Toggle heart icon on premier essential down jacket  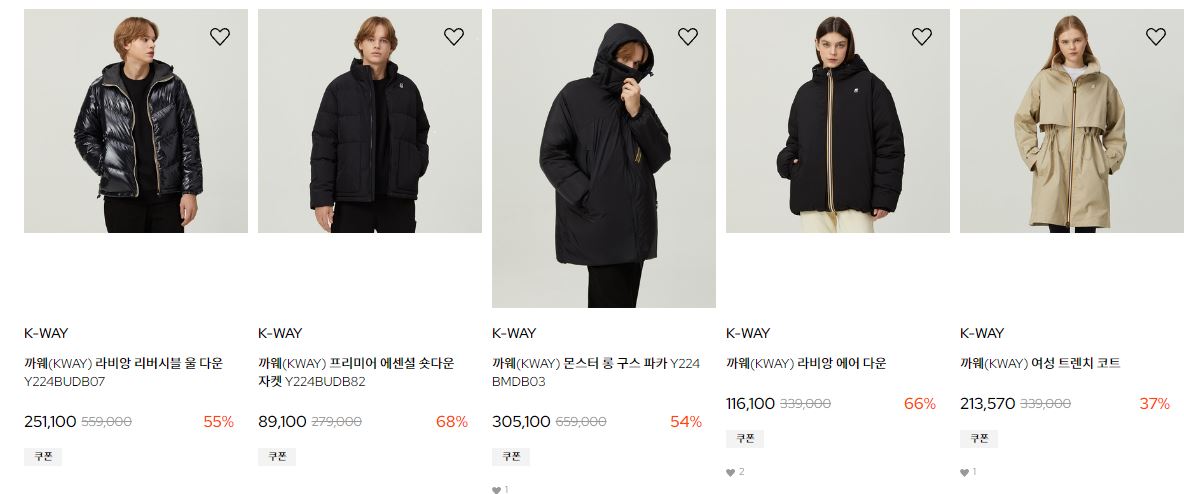tap(454, 36)
